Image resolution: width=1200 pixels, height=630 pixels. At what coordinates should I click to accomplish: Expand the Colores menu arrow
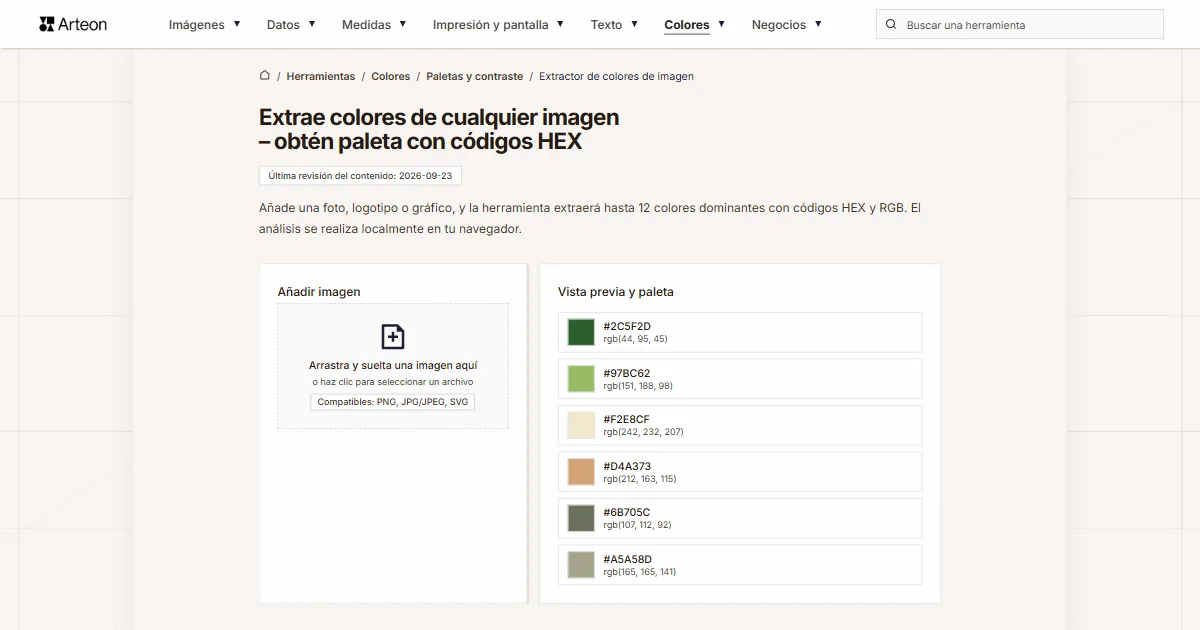pos(722,23)
